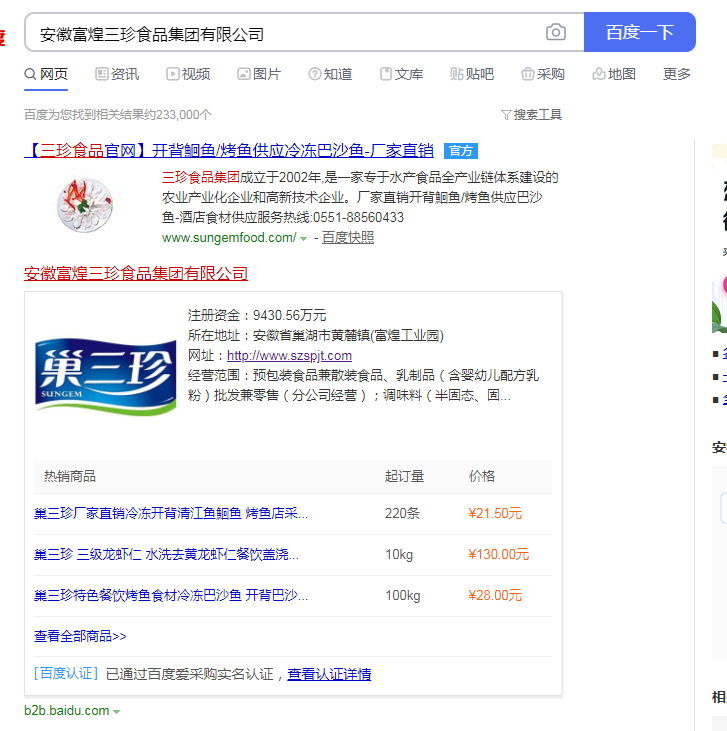
Task: Click the ¥21.50元 price
Action: (495, 513)
